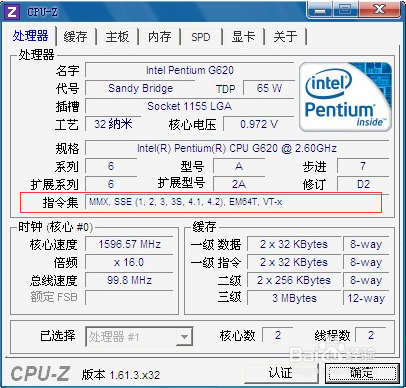Click the 步进 value 7
Screen dimensions: 406x388
pos(363,166)
